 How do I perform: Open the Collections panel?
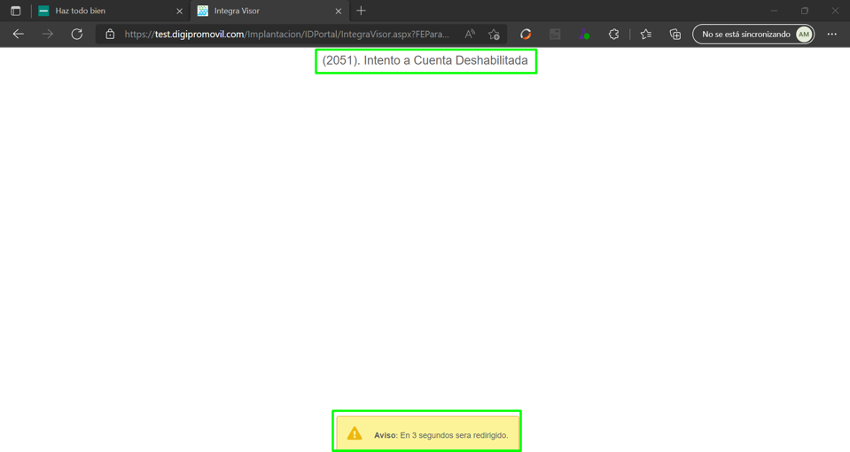click(x=675, y=34)
